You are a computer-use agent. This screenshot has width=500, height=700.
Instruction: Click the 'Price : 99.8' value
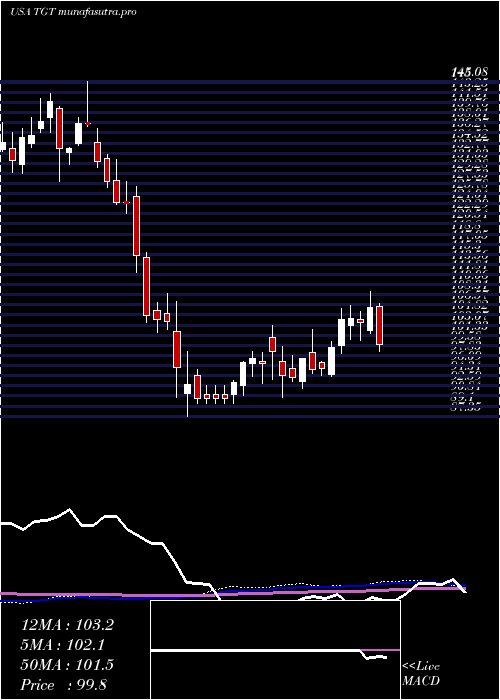[x=63, y=685]
